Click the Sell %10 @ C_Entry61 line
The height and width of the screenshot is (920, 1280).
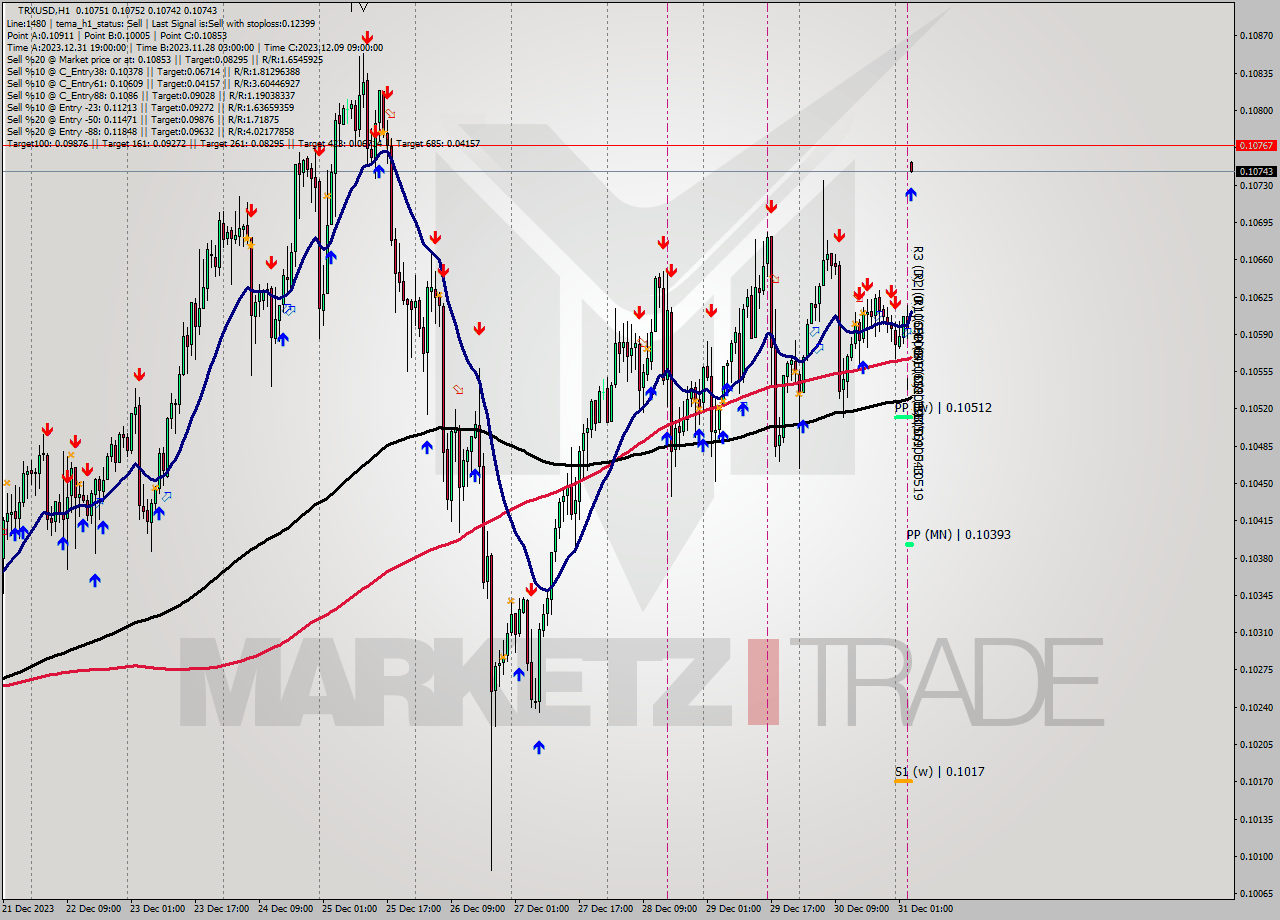(153, 83)
